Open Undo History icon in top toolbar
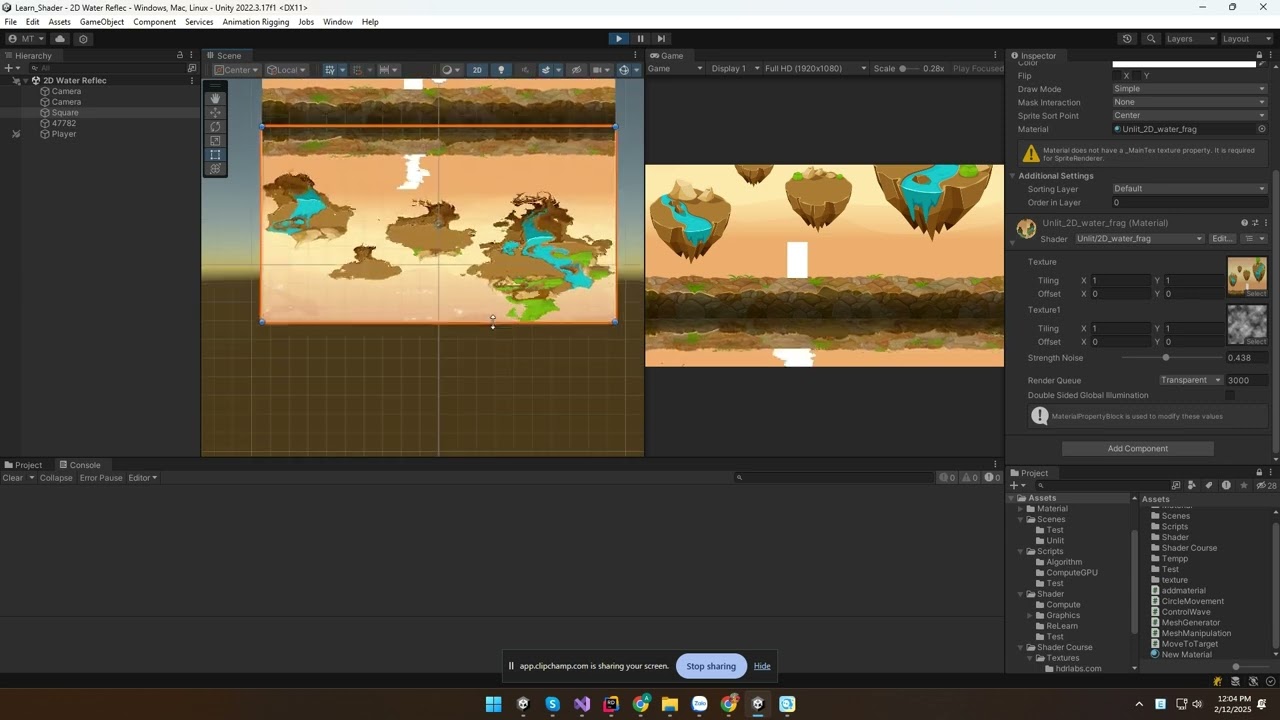This screenshot has height=720, width=1280. click(x=1127, y=39)
